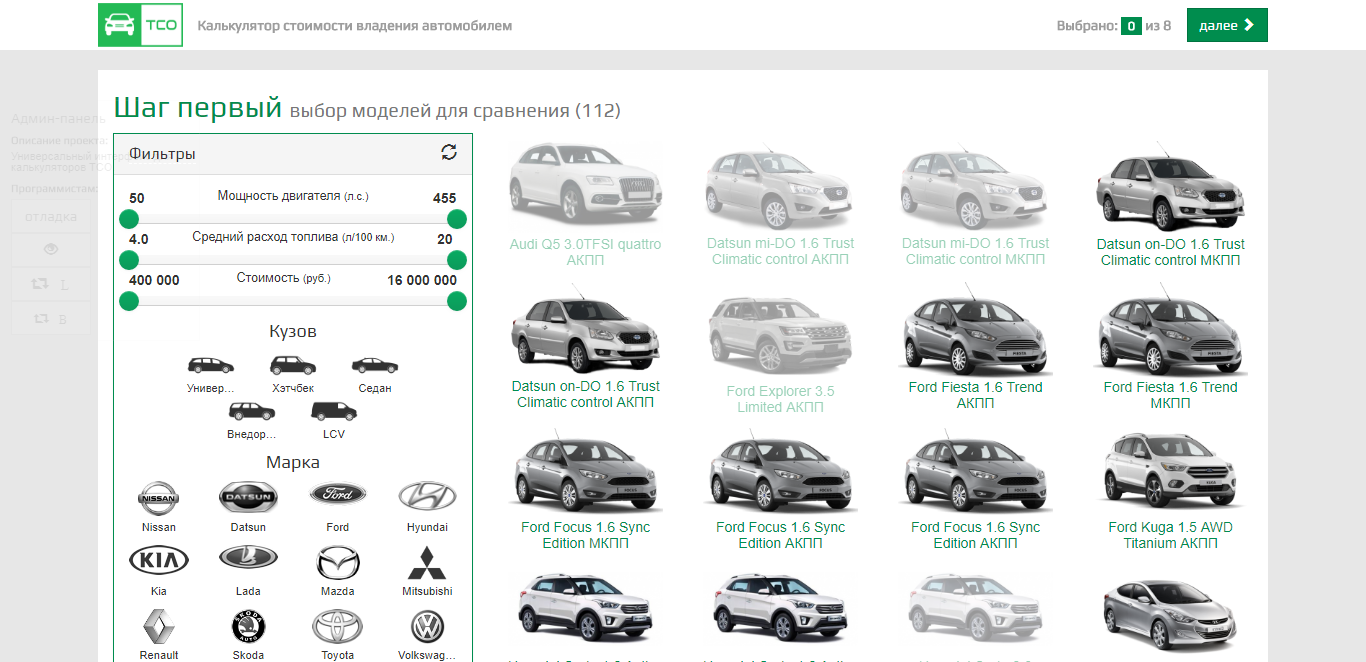Viewport: 1366px width, 662px height.
Task: Select the Renault brand logo
Action: 159,626
